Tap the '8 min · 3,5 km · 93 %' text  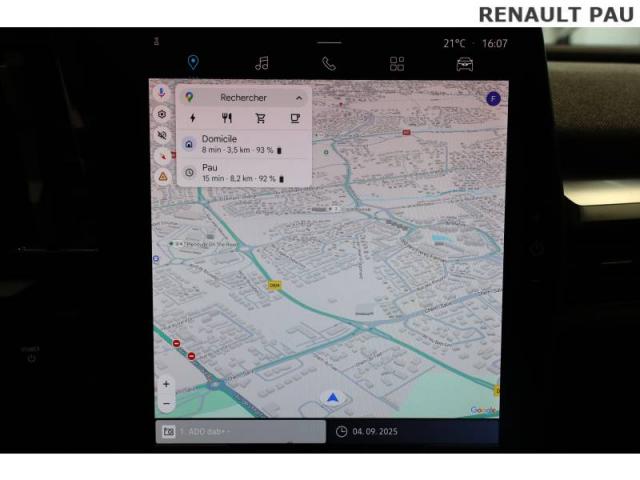point(238,150)
